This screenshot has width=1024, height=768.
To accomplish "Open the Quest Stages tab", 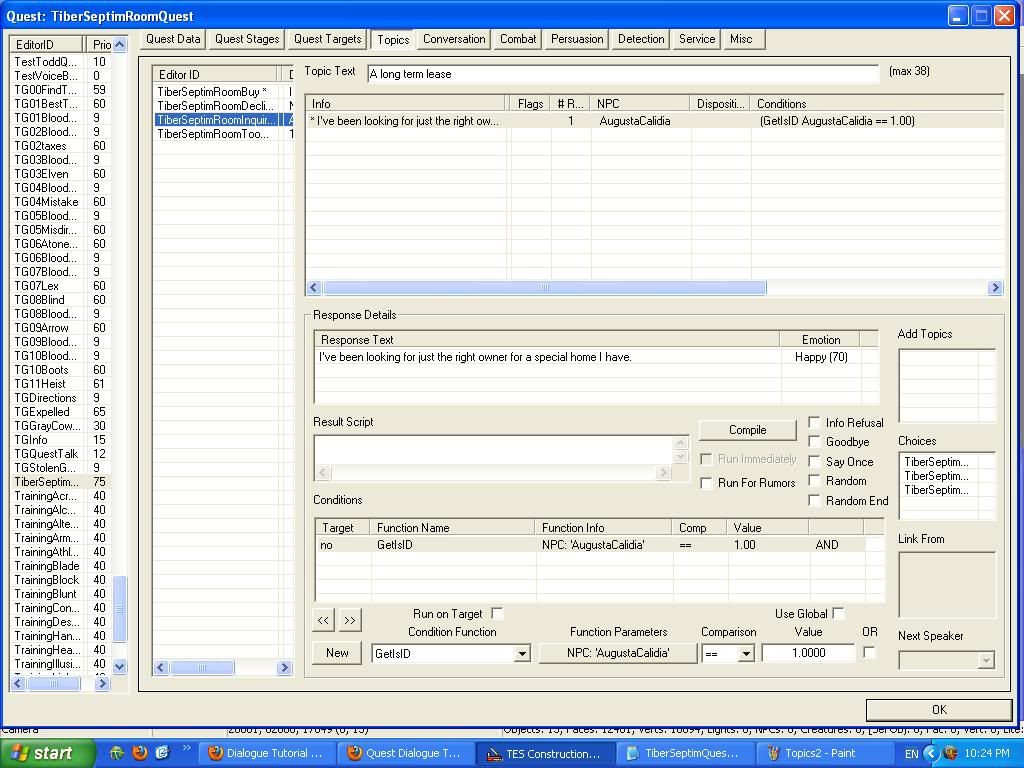I will (x=247, y=39).
